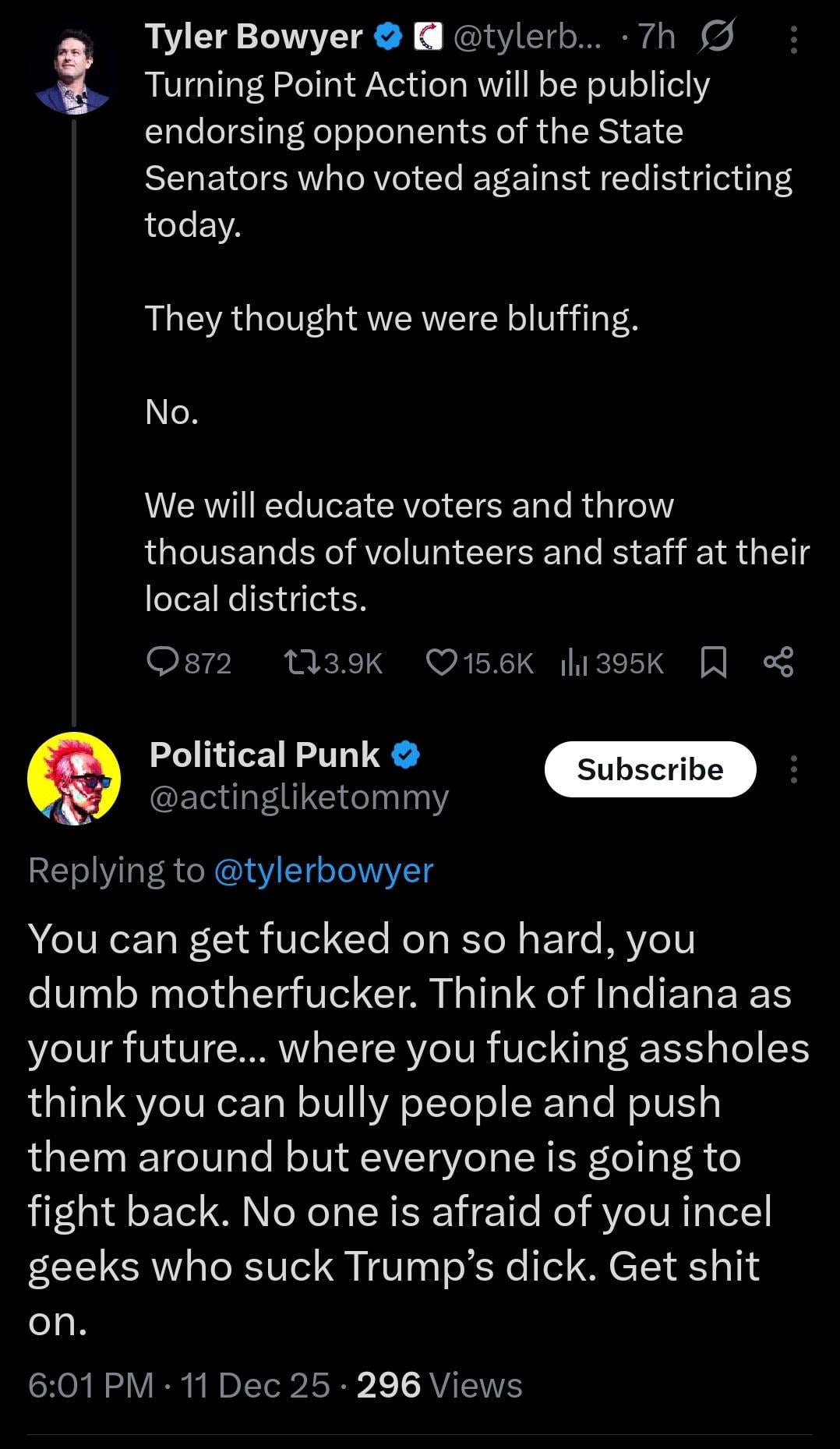Click the affiliate badge beside Tyler Bowyer
Viewport: 840px width, 1449px height.
[x=427, y=37]
